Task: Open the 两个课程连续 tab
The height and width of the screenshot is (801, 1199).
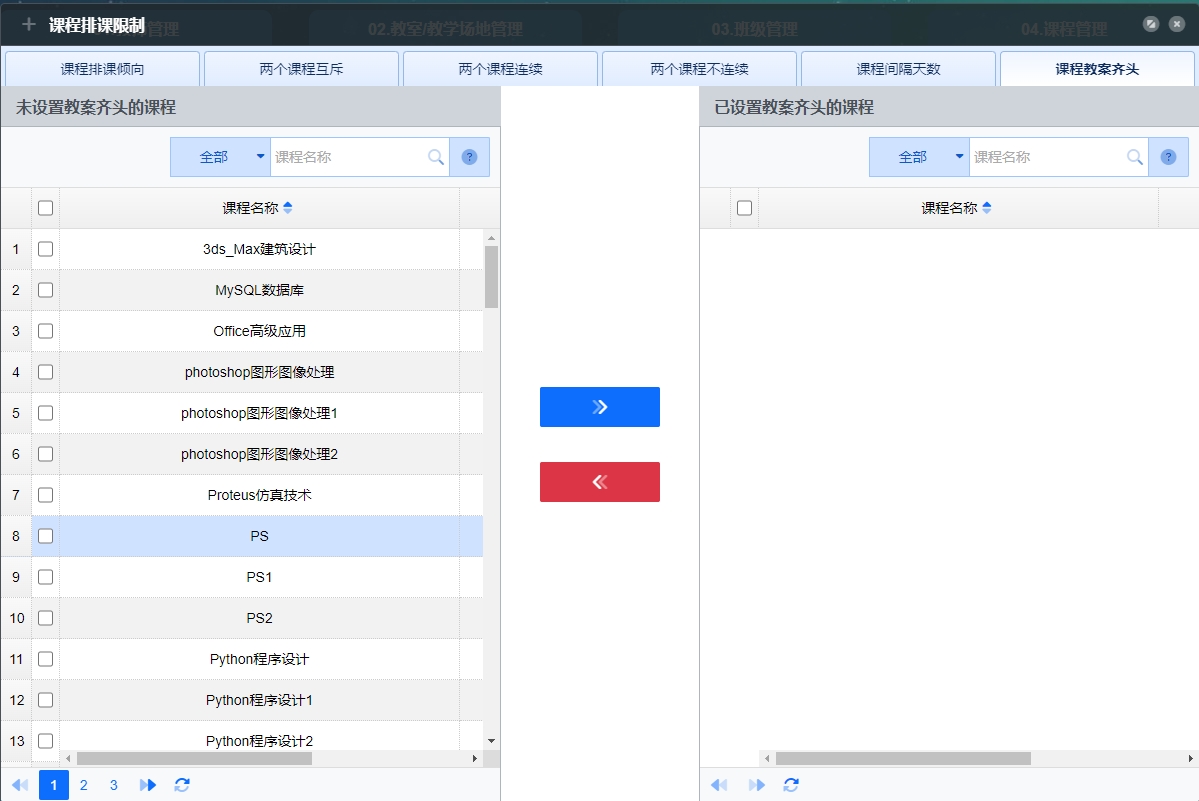Action: (x=500, y=69)
